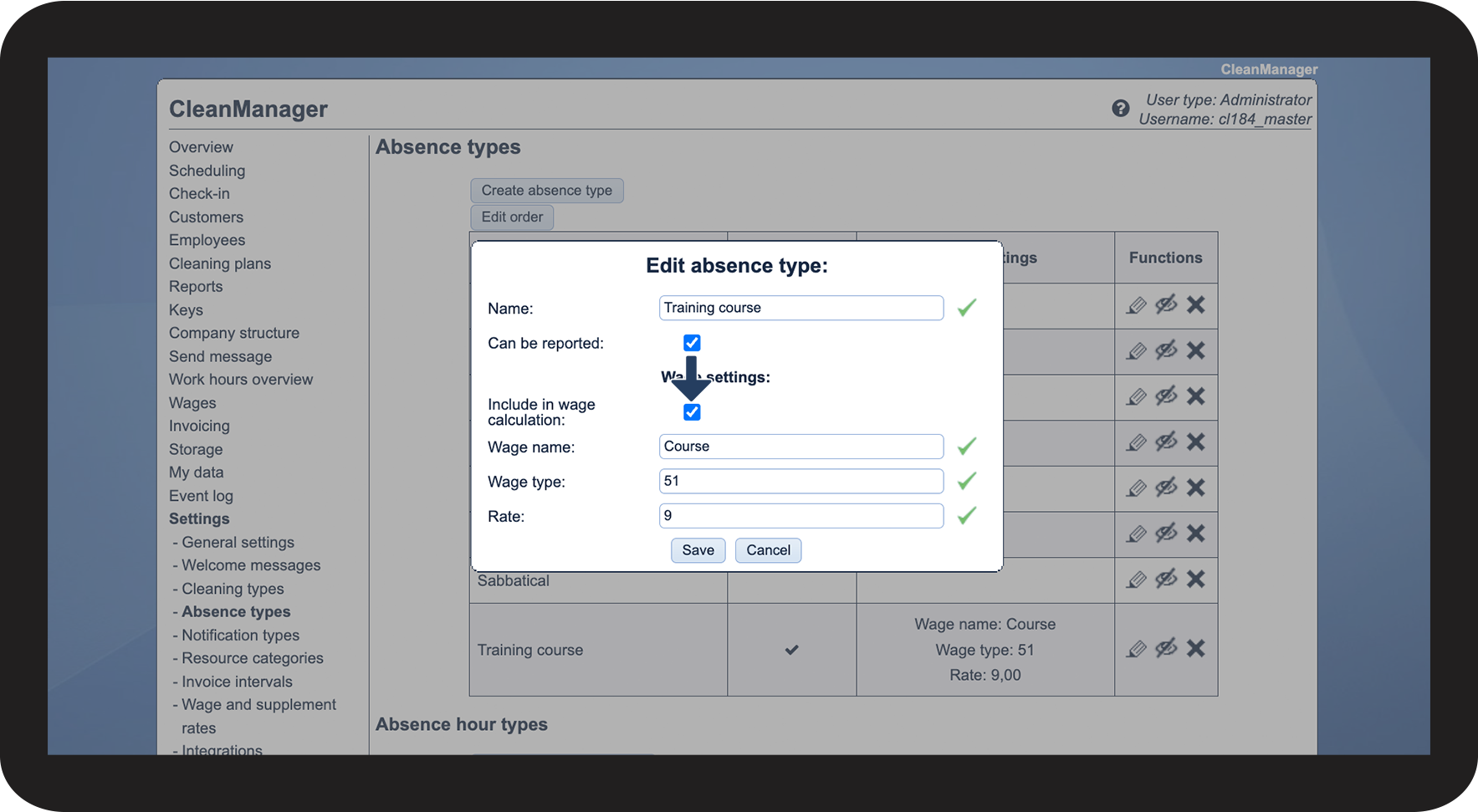Click the Create absence type button
Viewport: 1478px width, 812px height.
click(x=546, y=191)
